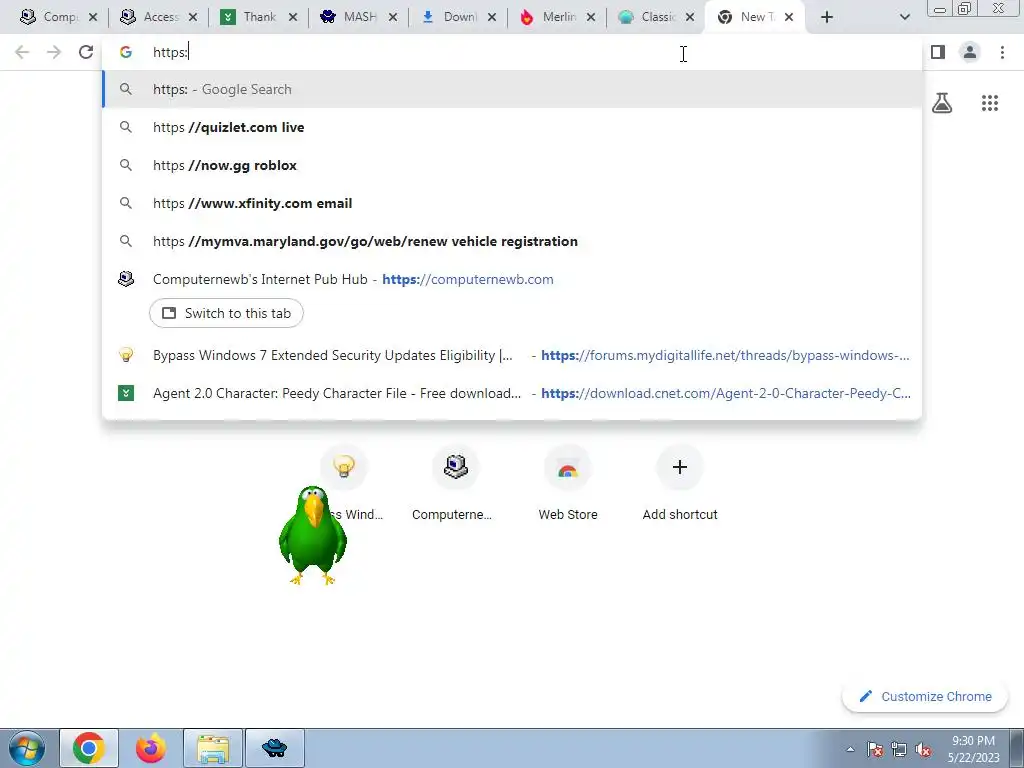Image resolution: width=1024 pixels, height=768 pixels.
Task: Click the network tray icon
Action: click(899, 750)
